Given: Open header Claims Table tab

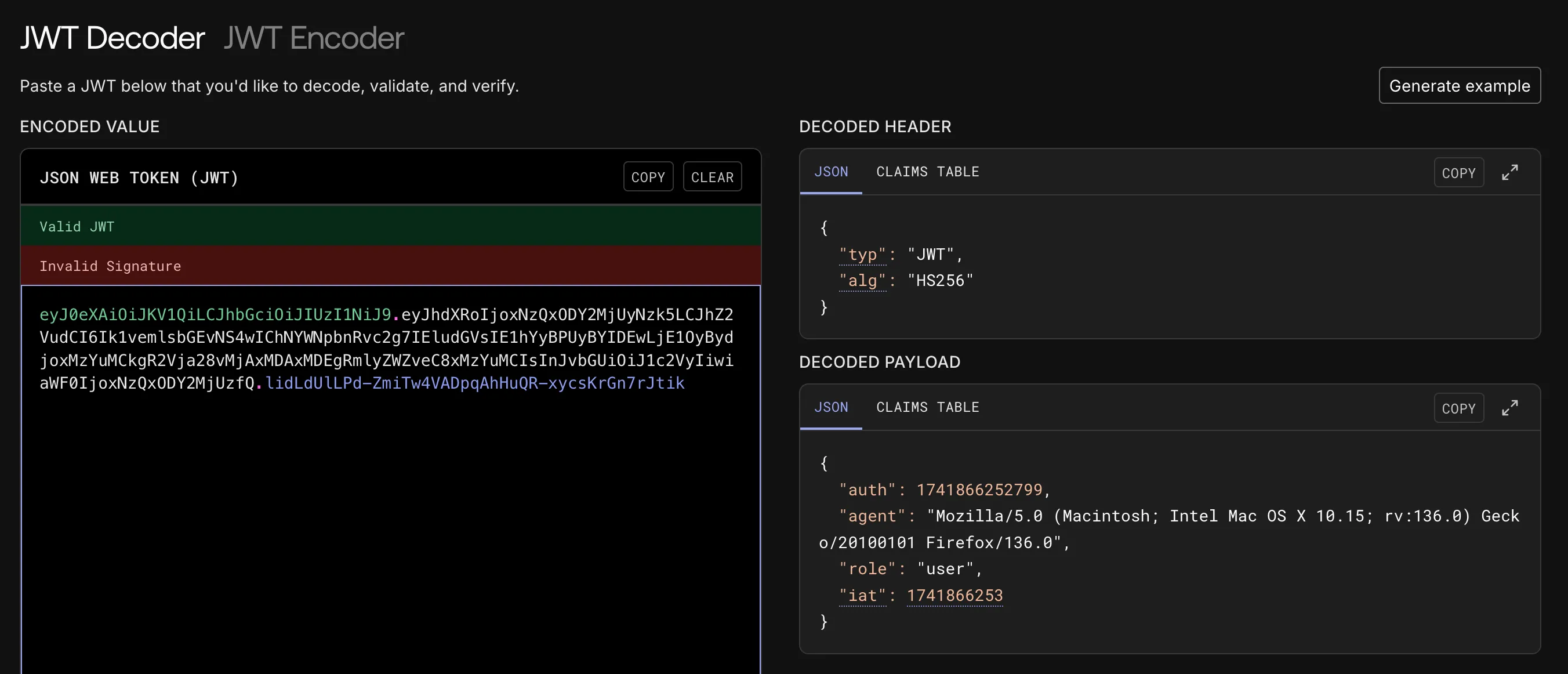Looking at the screenshot, I should click(x=927, y=172).
